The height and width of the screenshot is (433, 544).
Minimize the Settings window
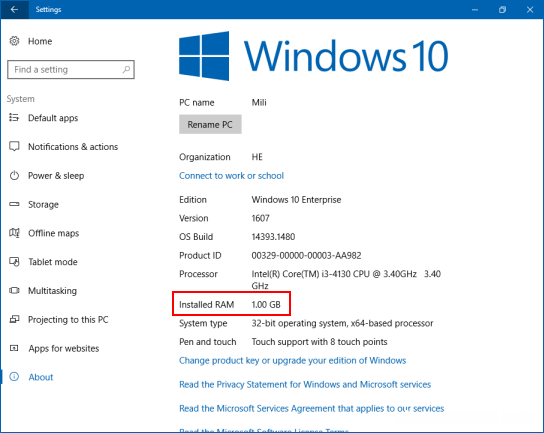tap(475, 10)
